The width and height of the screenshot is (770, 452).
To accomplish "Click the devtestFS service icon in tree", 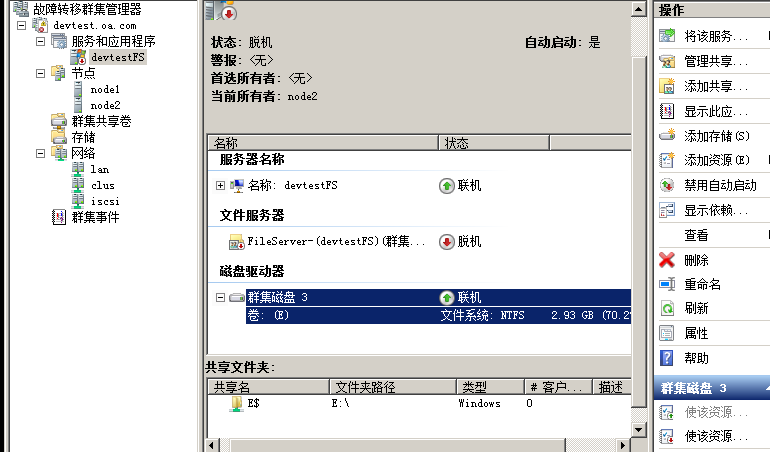I will [x=78, y=57].
